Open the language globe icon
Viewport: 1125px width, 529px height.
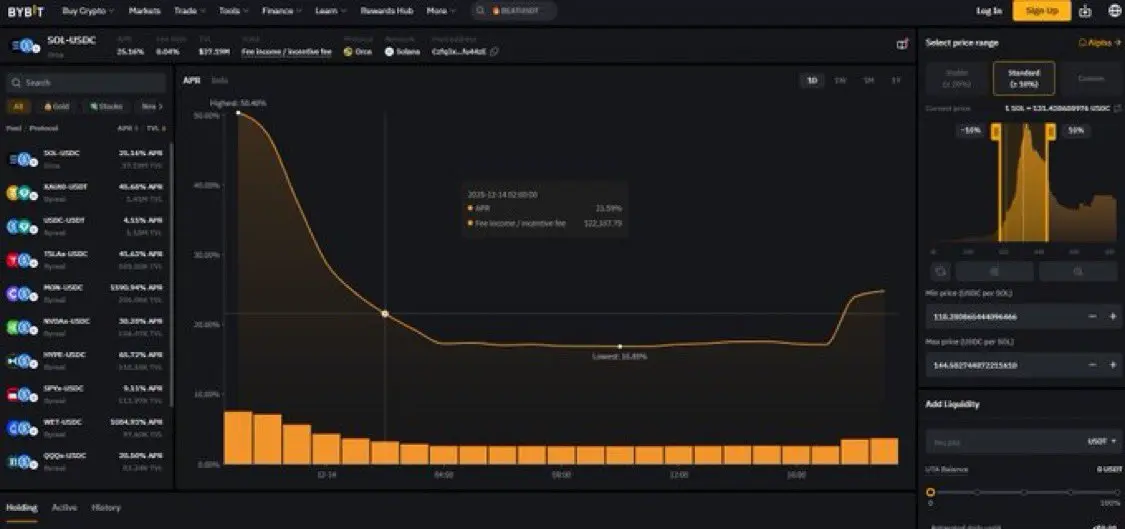click(1114, 11)
